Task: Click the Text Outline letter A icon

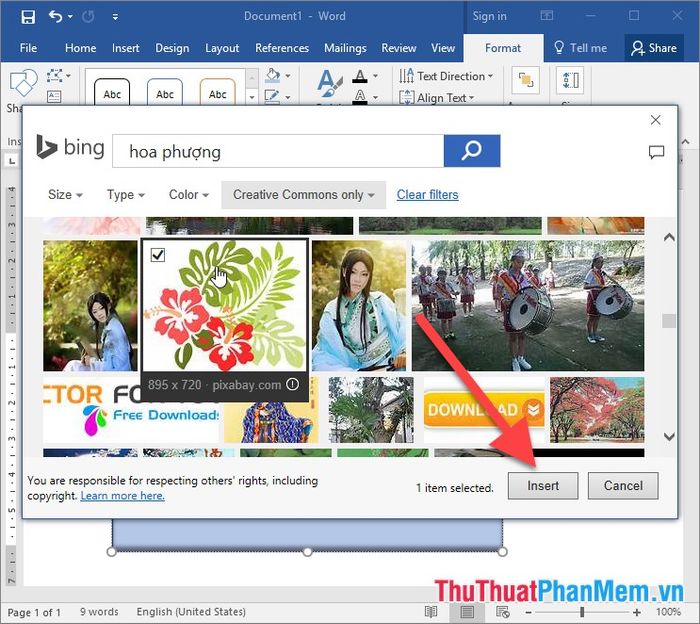Action: (x=360, y=96)
